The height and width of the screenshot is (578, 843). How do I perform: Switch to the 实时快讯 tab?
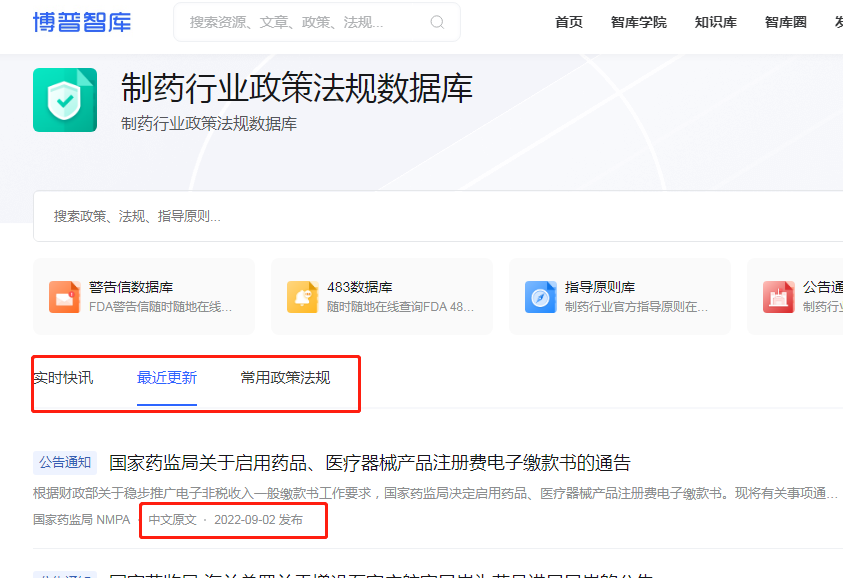point(63,378)
